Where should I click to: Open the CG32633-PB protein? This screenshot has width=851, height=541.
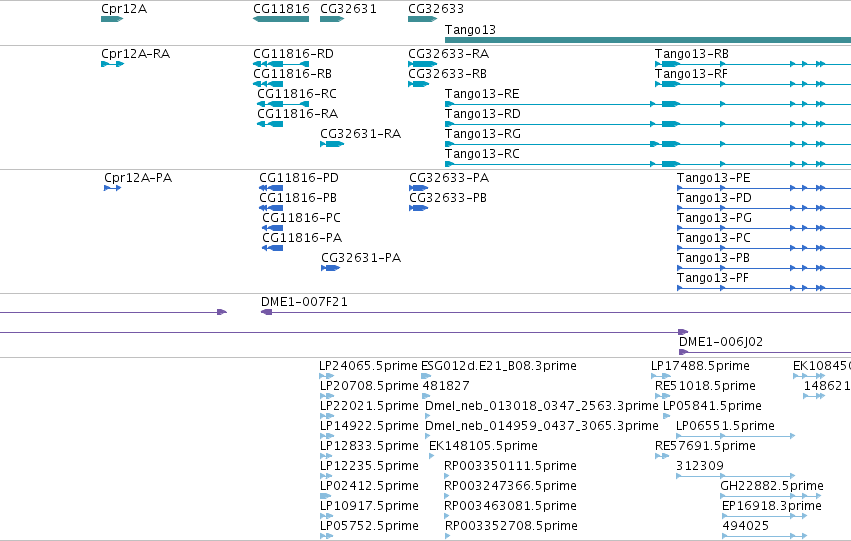click(x=418, y=208)
